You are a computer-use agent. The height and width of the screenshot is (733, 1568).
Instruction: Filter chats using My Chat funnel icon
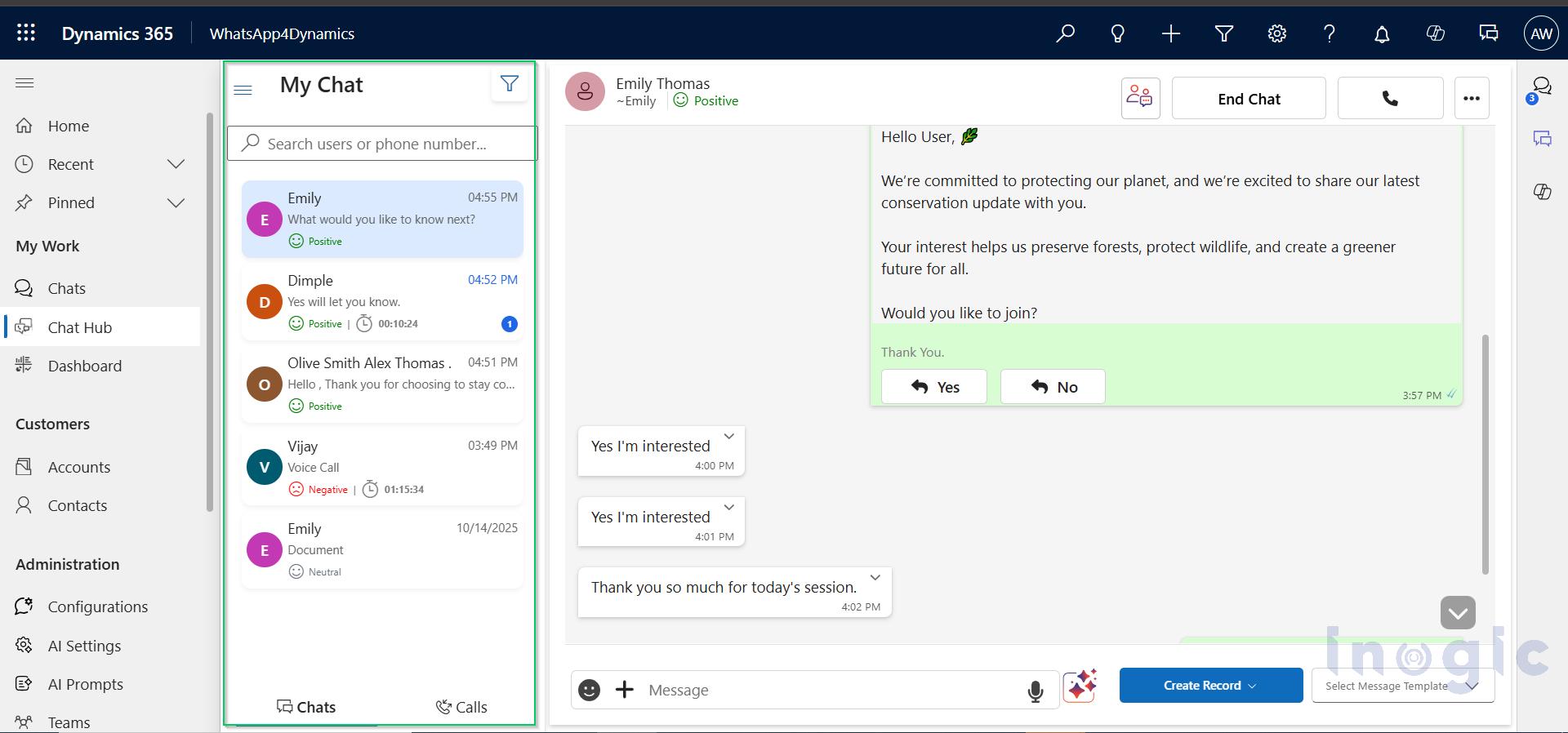click(510, 84)
